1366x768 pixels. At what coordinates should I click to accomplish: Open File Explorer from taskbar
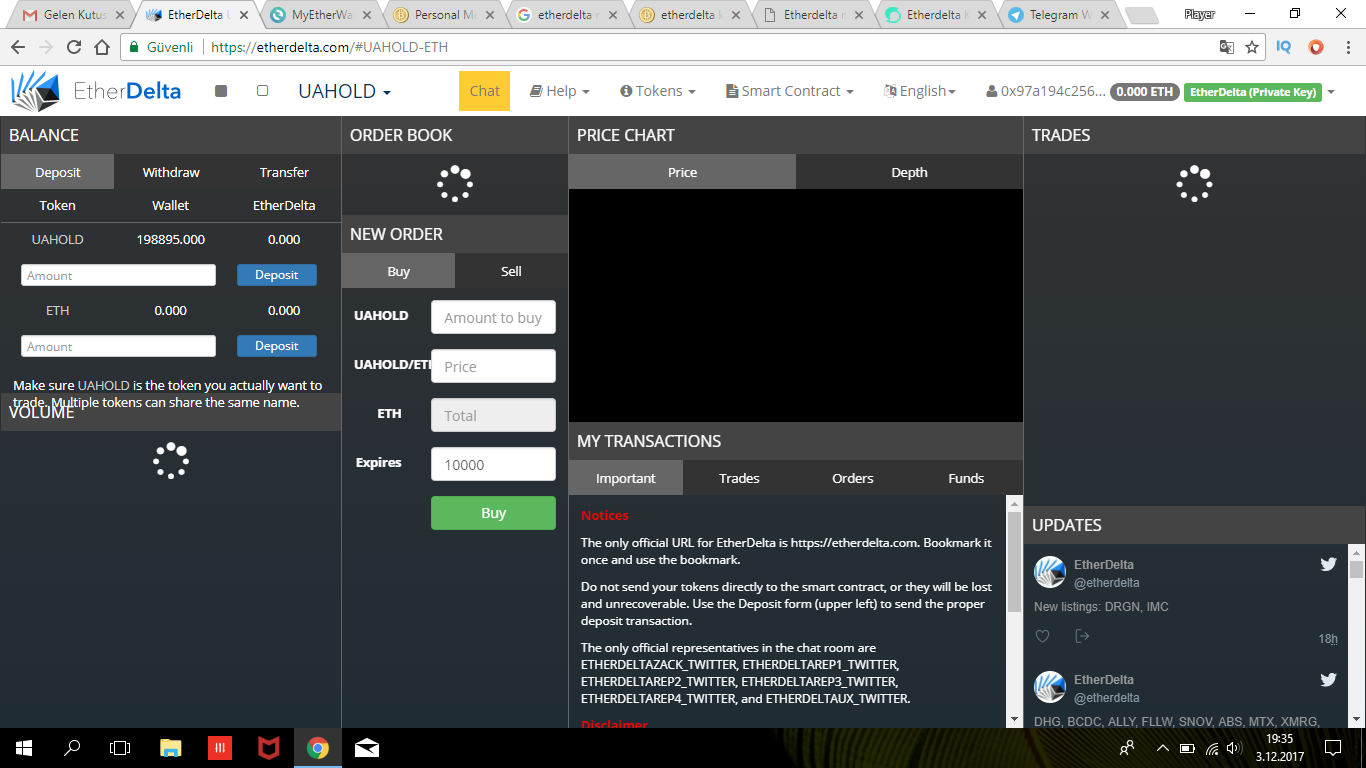click(171, 747)
